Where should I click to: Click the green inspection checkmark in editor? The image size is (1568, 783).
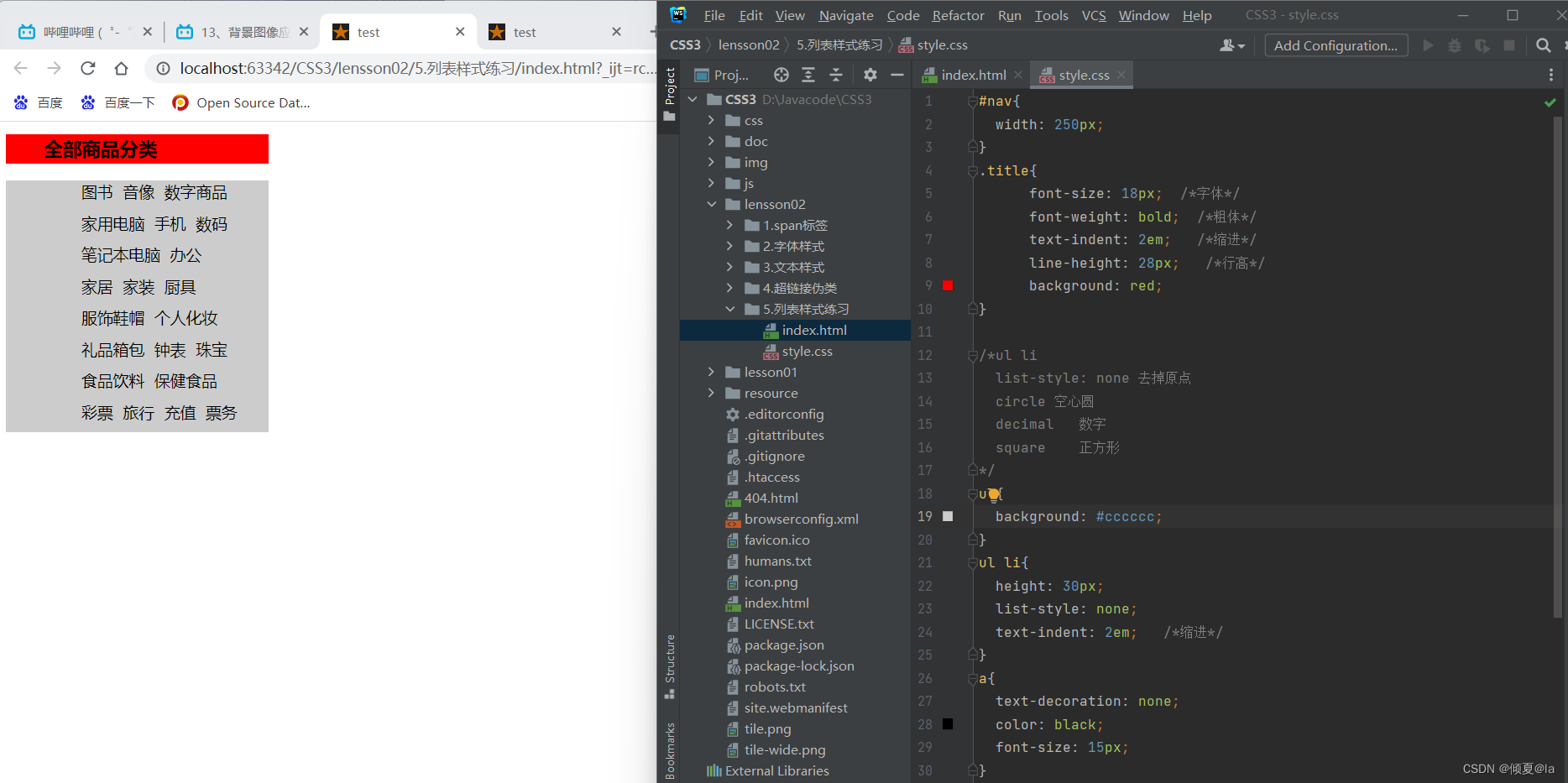click(x=1550, y=102)
